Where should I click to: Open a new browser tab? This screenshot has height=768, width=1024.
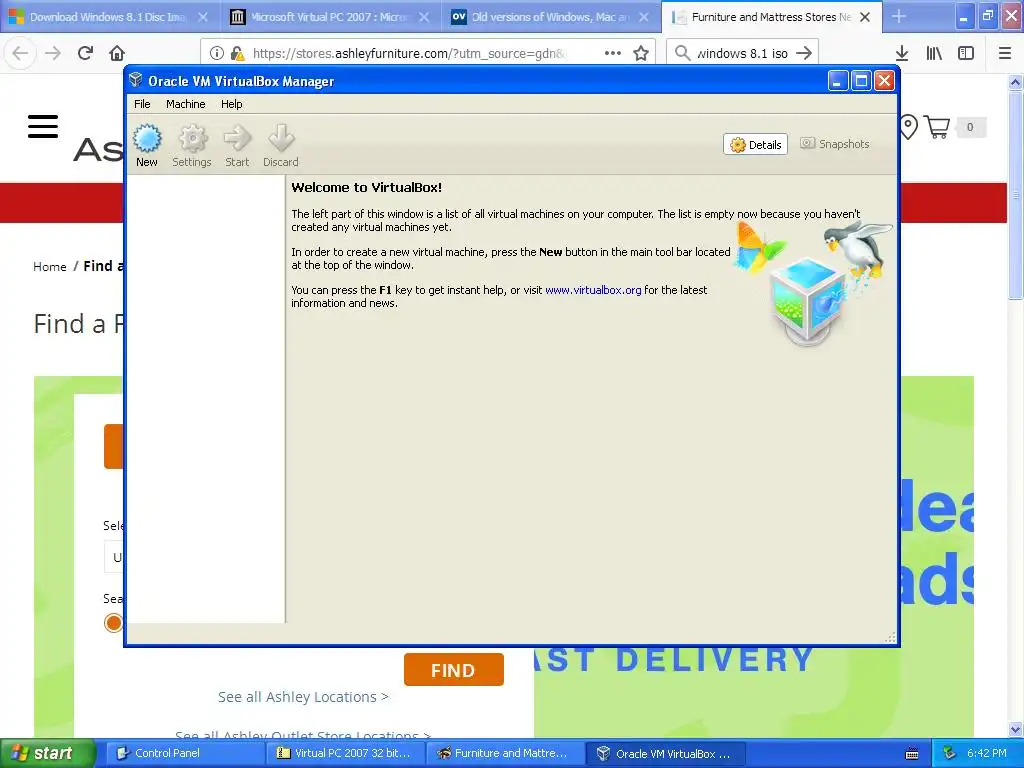tap(899, 17)
